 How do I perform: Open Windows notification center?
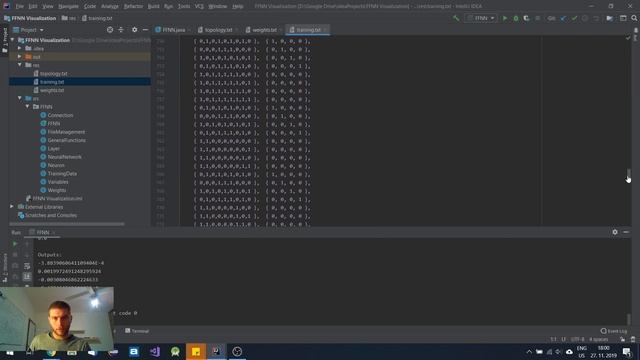point(627,351)
